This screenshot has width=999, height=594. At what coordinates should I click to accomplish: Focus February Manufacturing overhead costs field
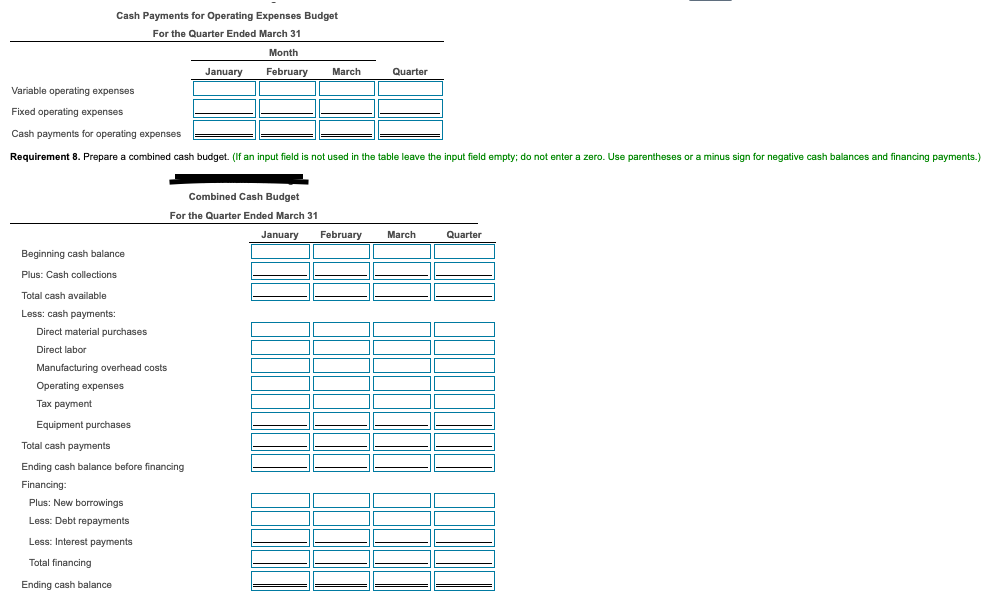pyautogui.click(x=341, y=365)
